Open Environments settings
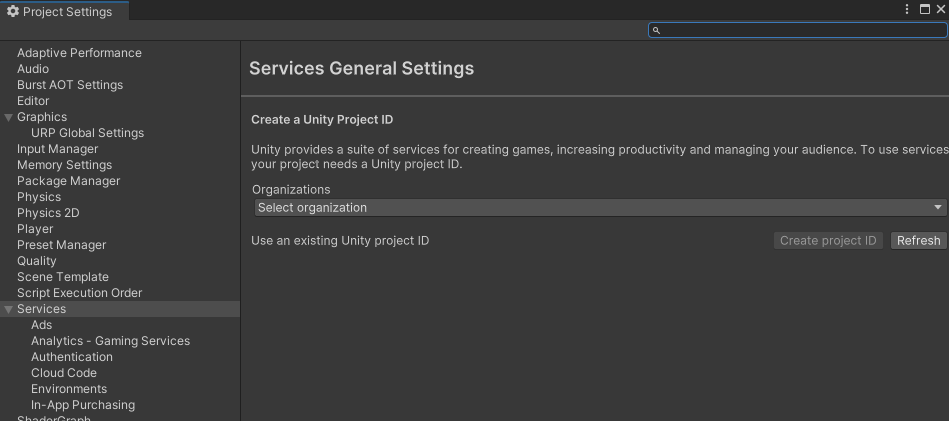 click(69, 389)
